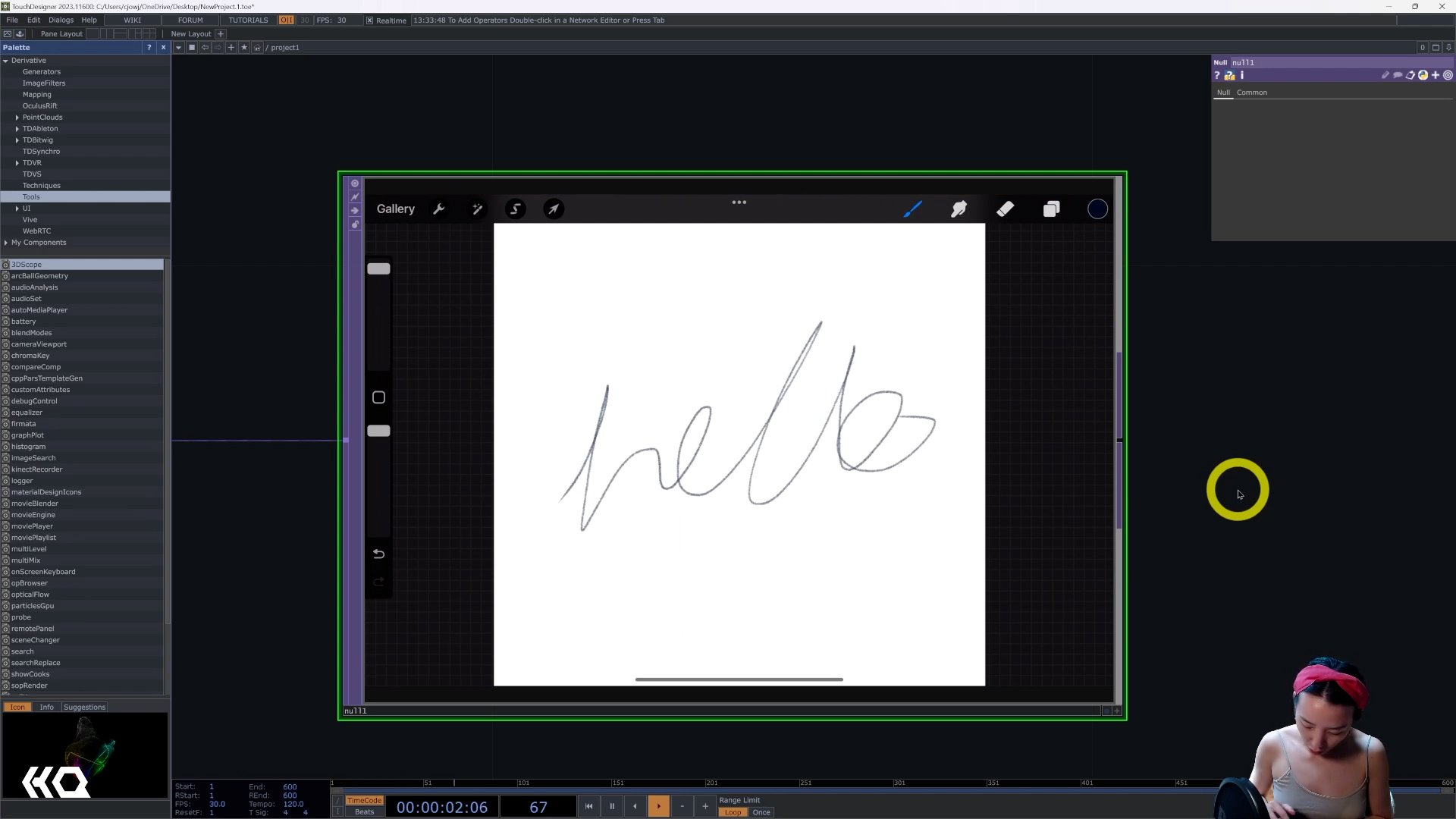Select the blue paintbrush tool

tap(912, 209)
